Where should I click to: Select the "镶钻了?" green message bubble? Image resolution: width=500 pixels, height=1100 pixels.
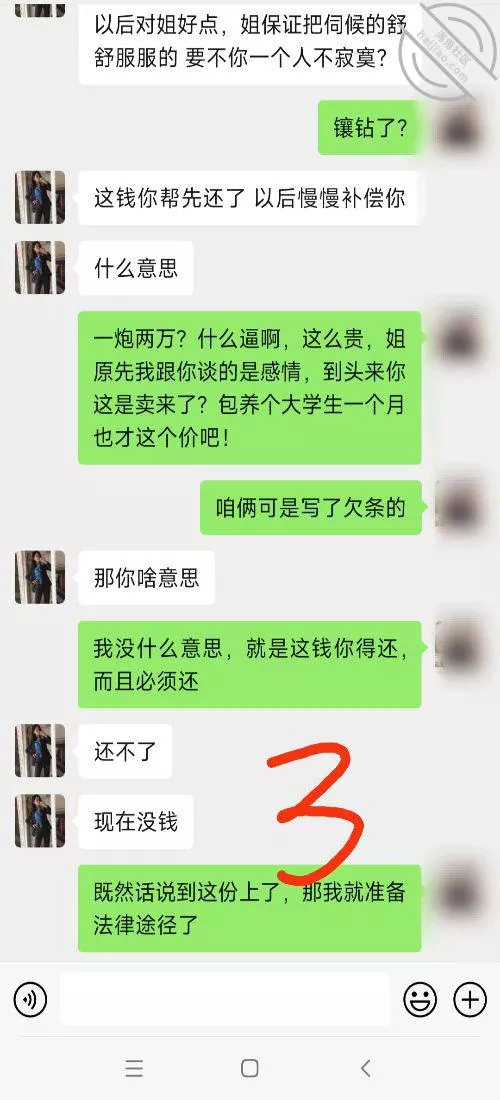click(370, 128)
